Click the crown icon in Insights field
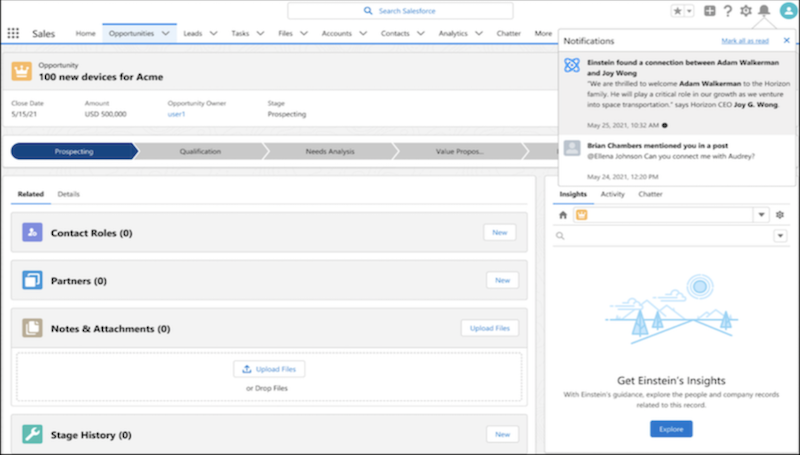The width and height of the screenshot is (800, 455). coord(582,215)
